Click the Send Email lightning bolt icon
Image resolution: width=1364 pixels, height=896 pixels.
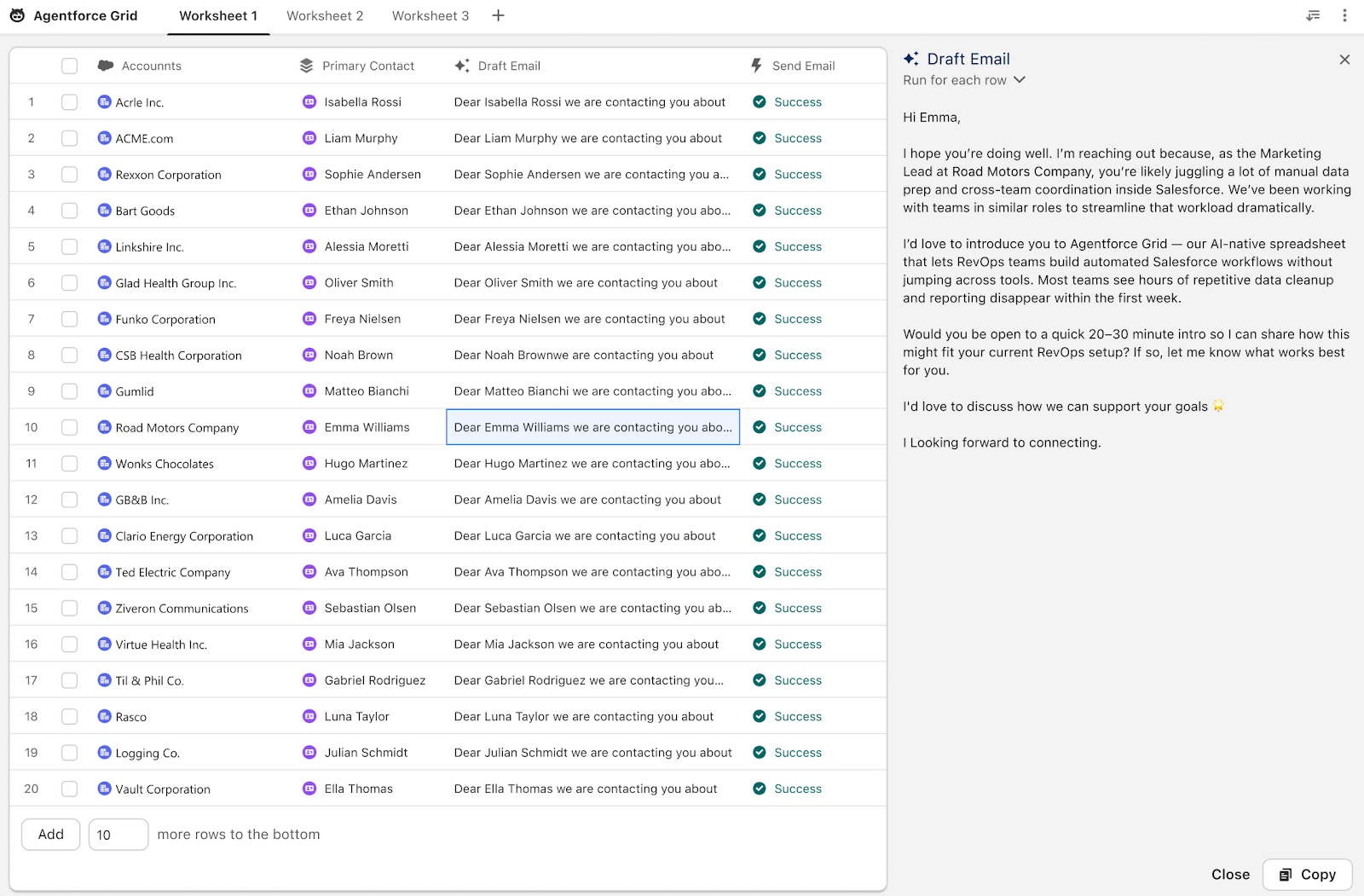(x=756, y=66)
